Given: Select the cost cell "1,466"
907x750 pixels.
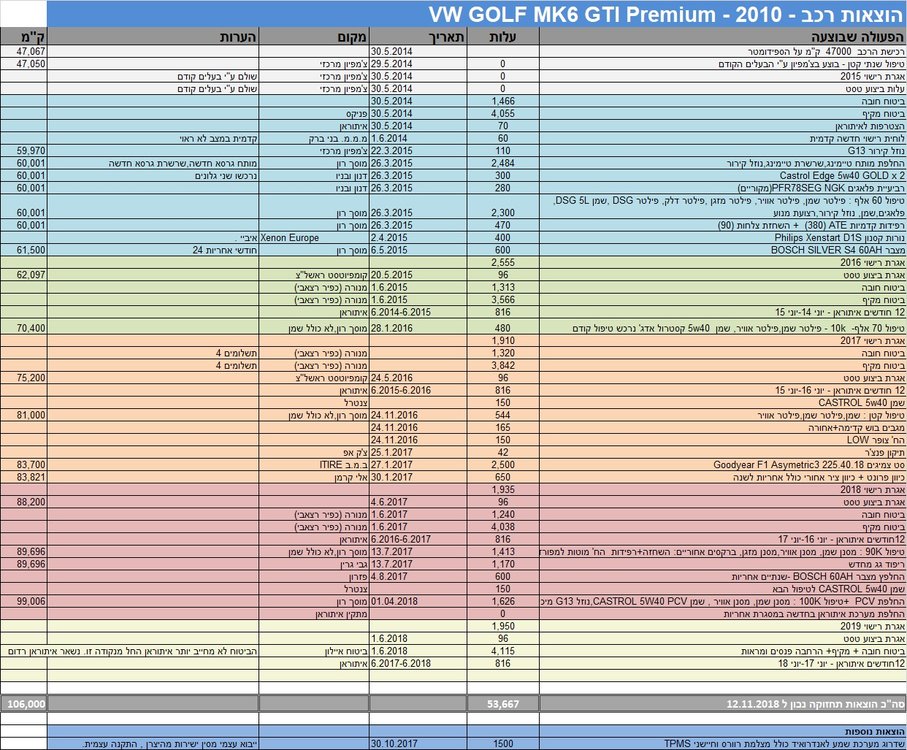Looking at the screenshot, I should [x=503, y=101].
